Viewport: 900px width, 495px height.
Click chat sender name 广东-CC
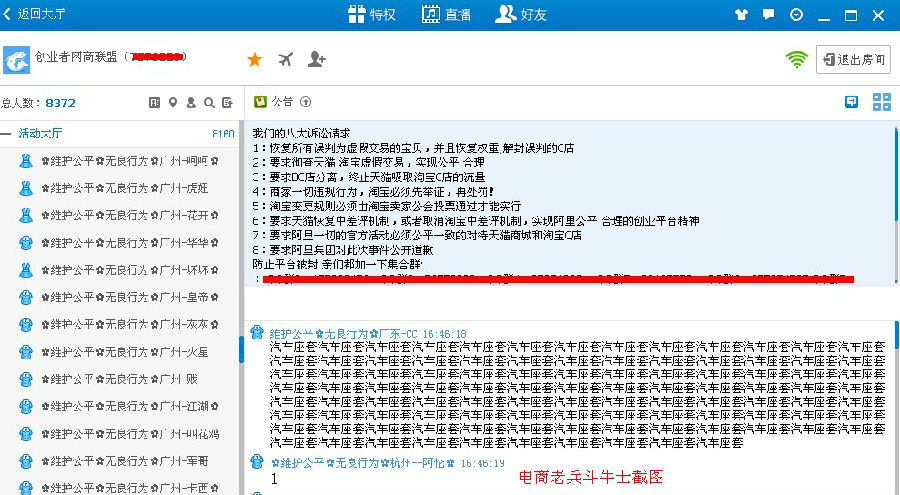pos(343,334)
